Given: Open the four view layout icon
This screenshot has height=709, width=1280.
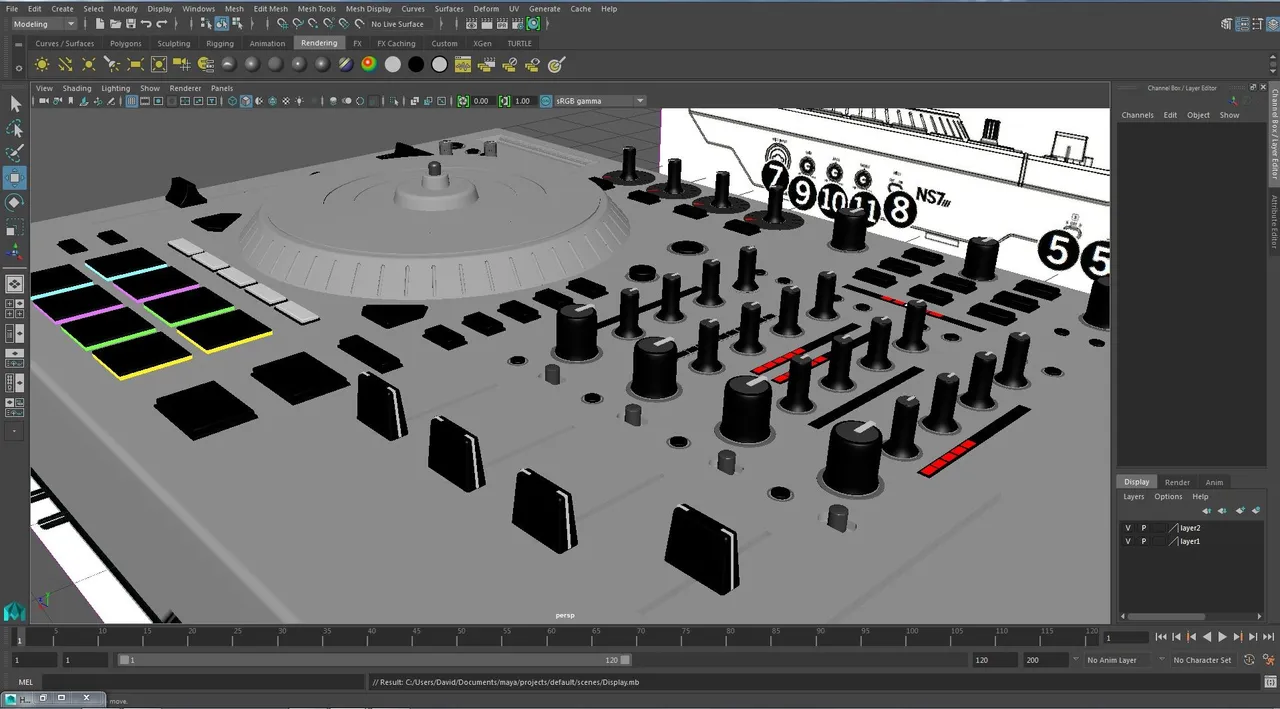Looking at the screenshot, I should (x=15, y=309).
